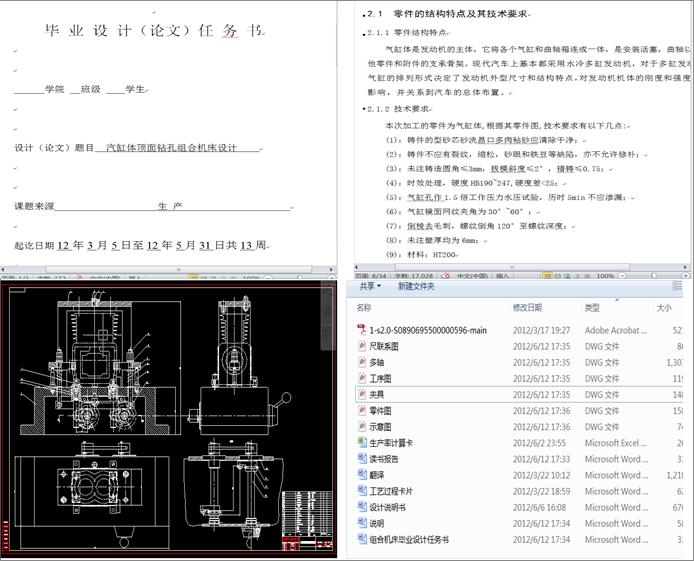
Task: Open the 共享 dropdown in explorer toolbar
Action: 370,286
